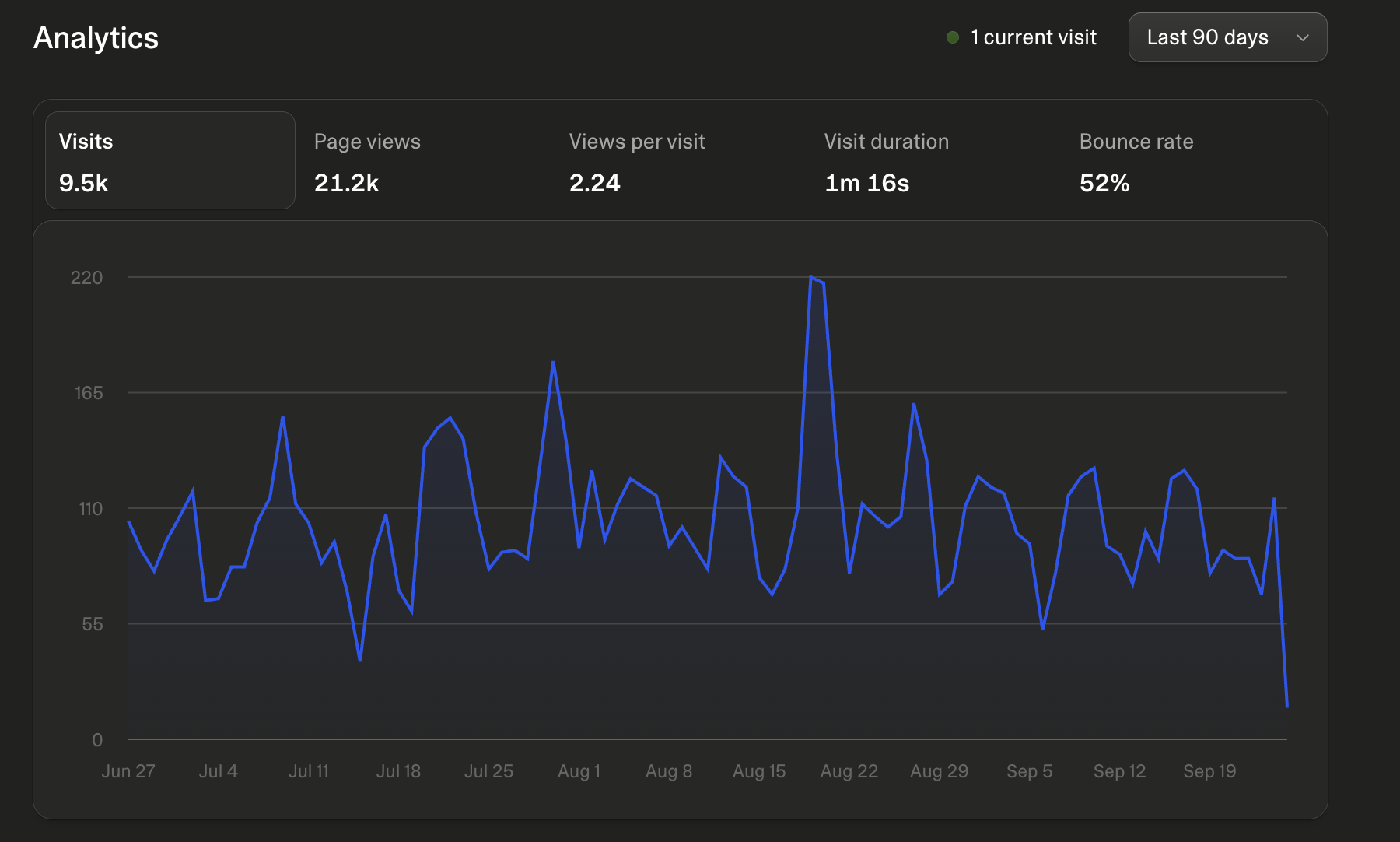
Task: Select the Visits metric tab
Action: (x=170, y=160)
